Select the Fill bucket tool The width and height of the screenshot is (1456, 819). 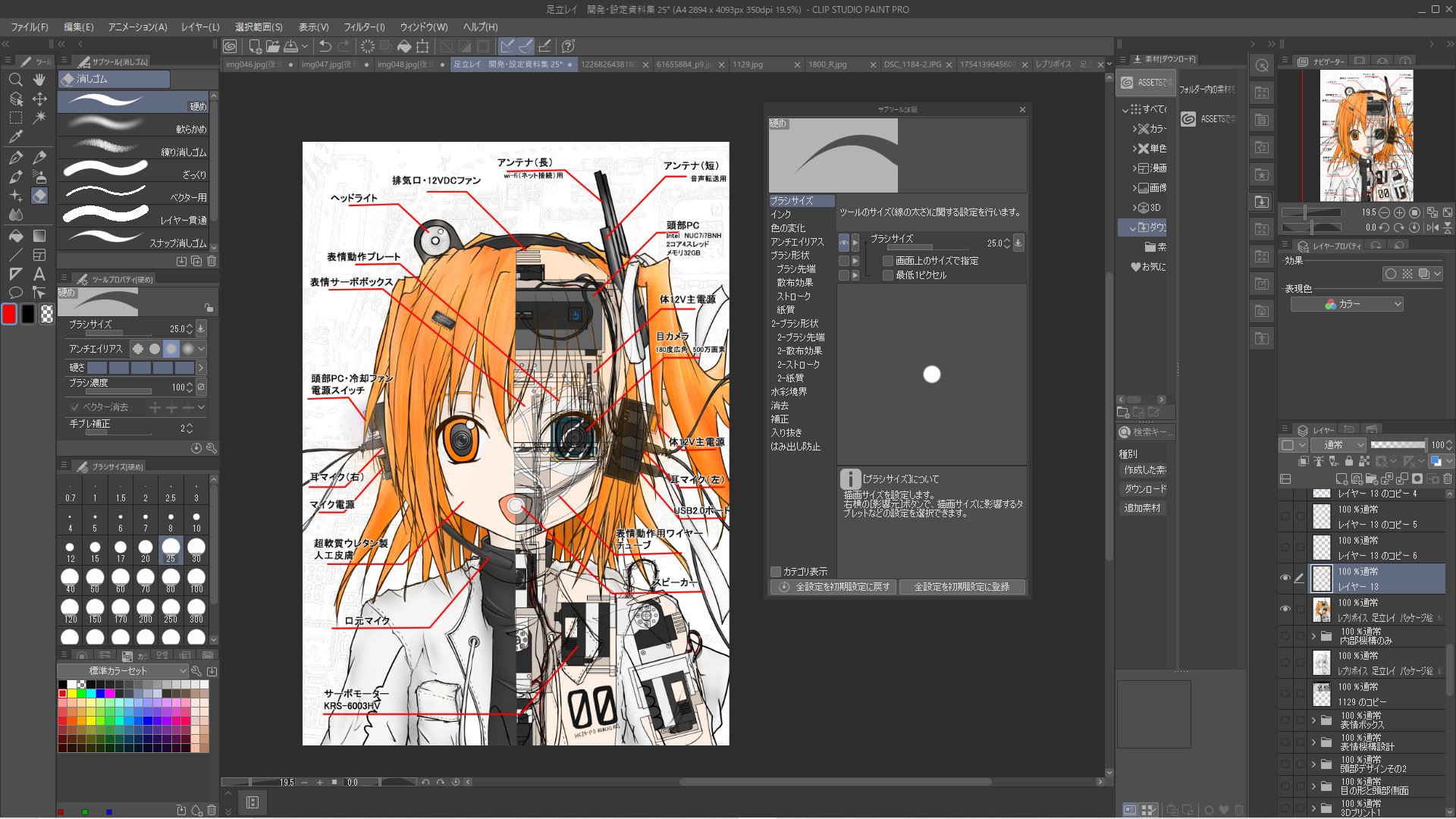15,236
